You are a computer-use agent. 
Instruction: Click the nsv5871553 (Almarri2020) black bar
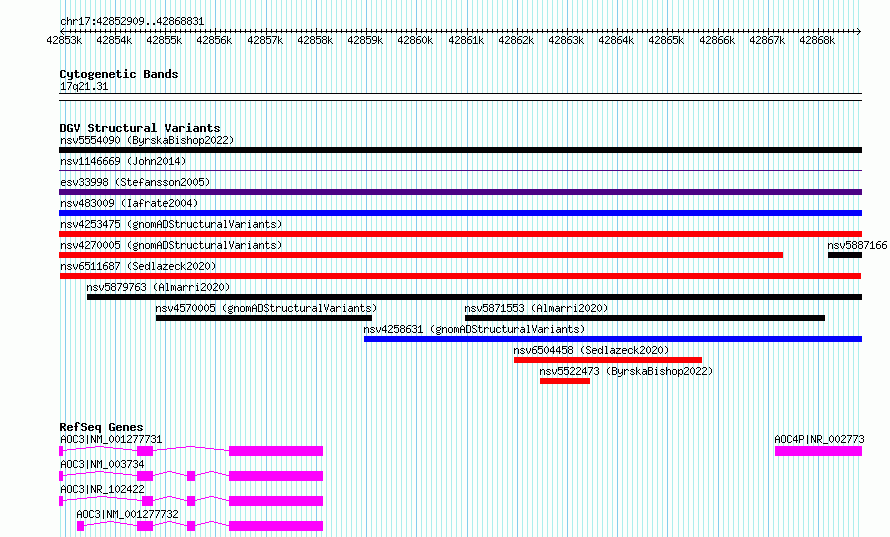tap(645, 318)
